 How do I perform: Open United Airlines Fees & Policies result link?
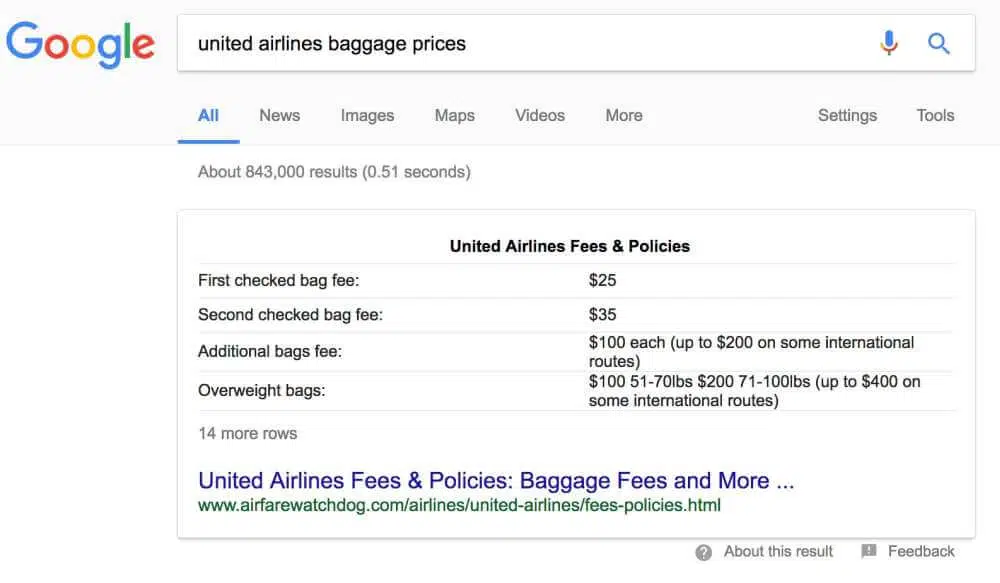(496, 480)
